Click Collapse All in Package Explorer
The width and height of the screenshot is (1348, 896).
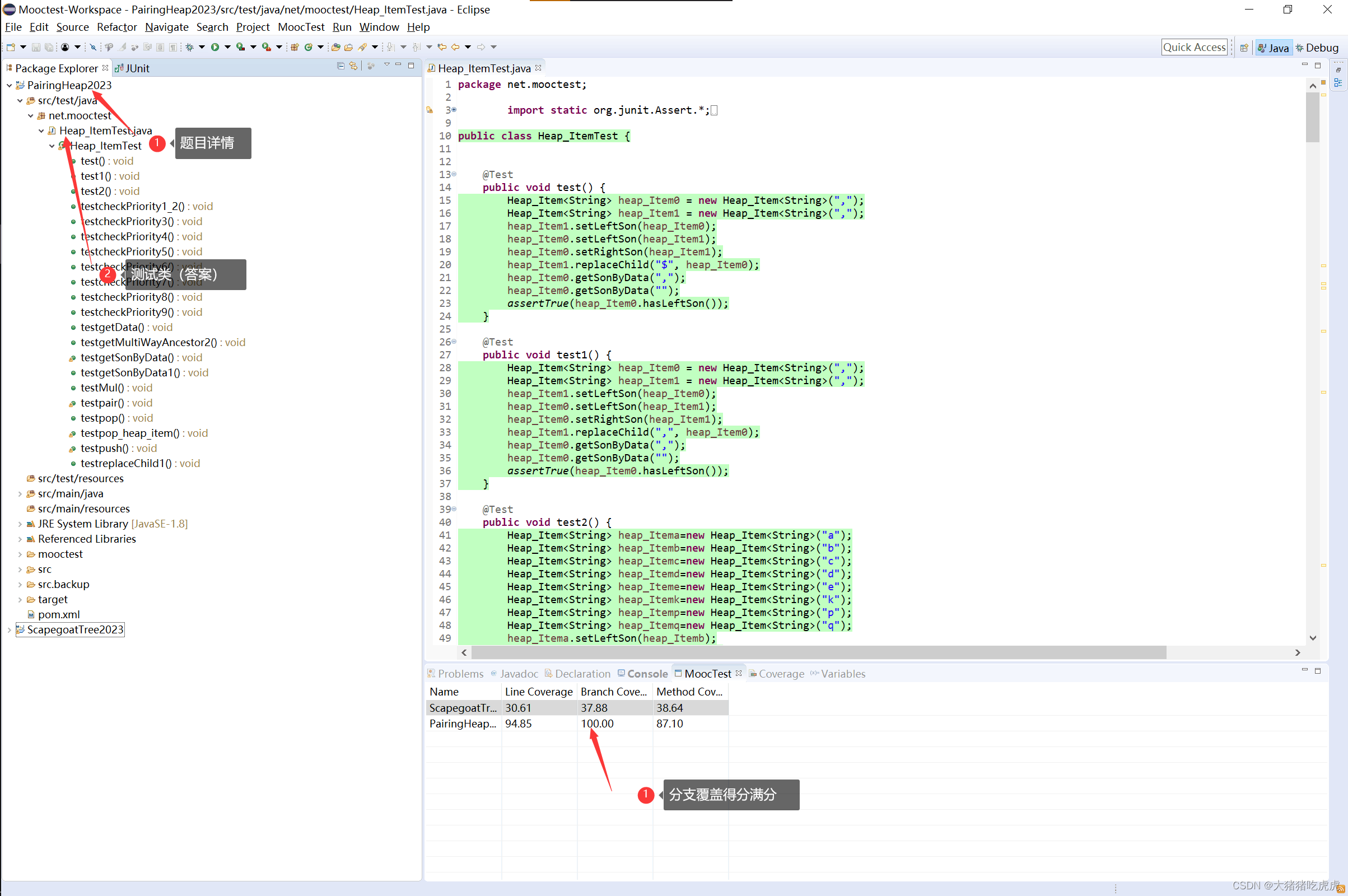[341, 66]
